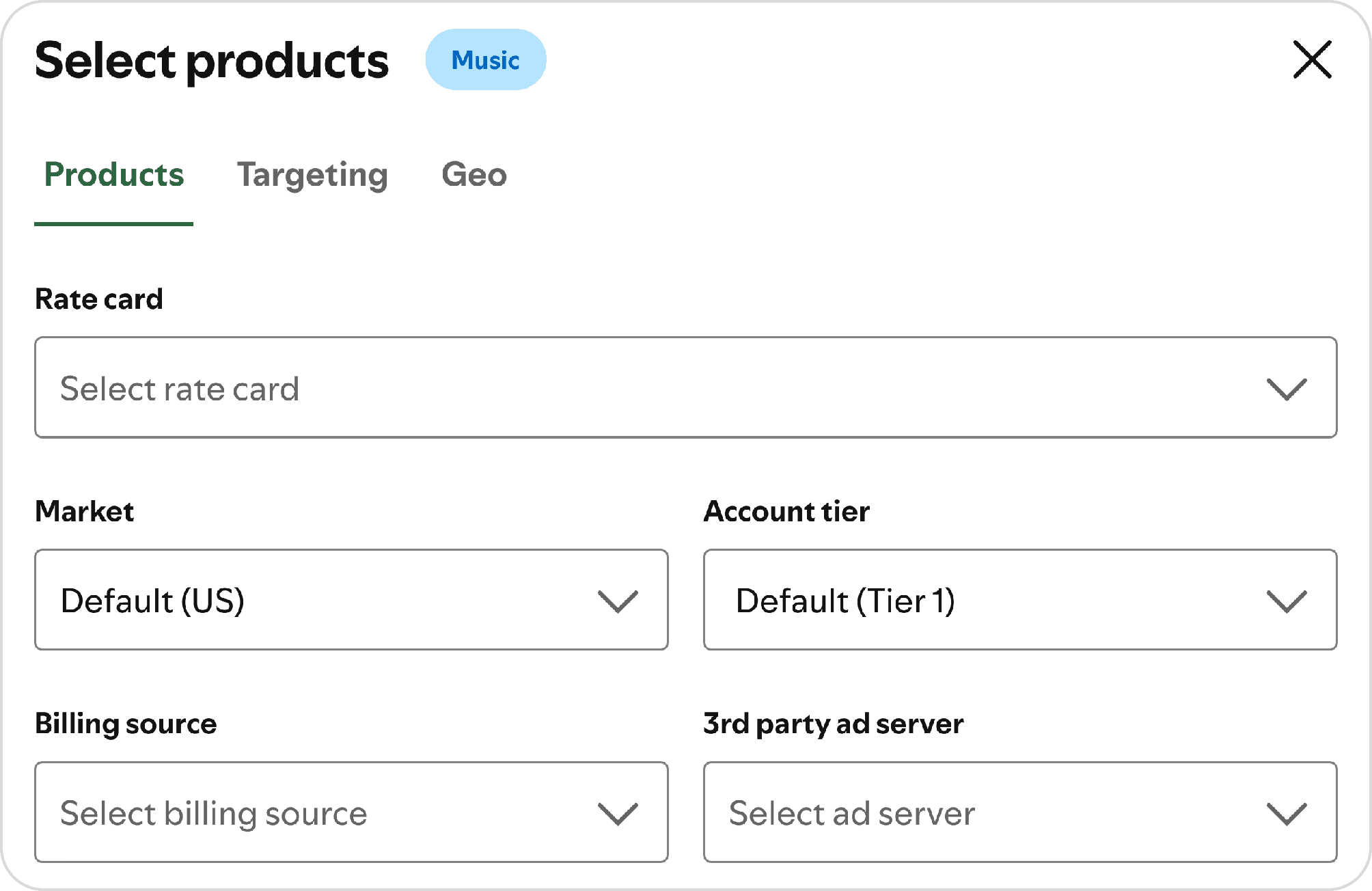Image resolution: width=1372 pixels, height=891 pixels.
Task: Open the Targeting tab
Action: point(312,175)
